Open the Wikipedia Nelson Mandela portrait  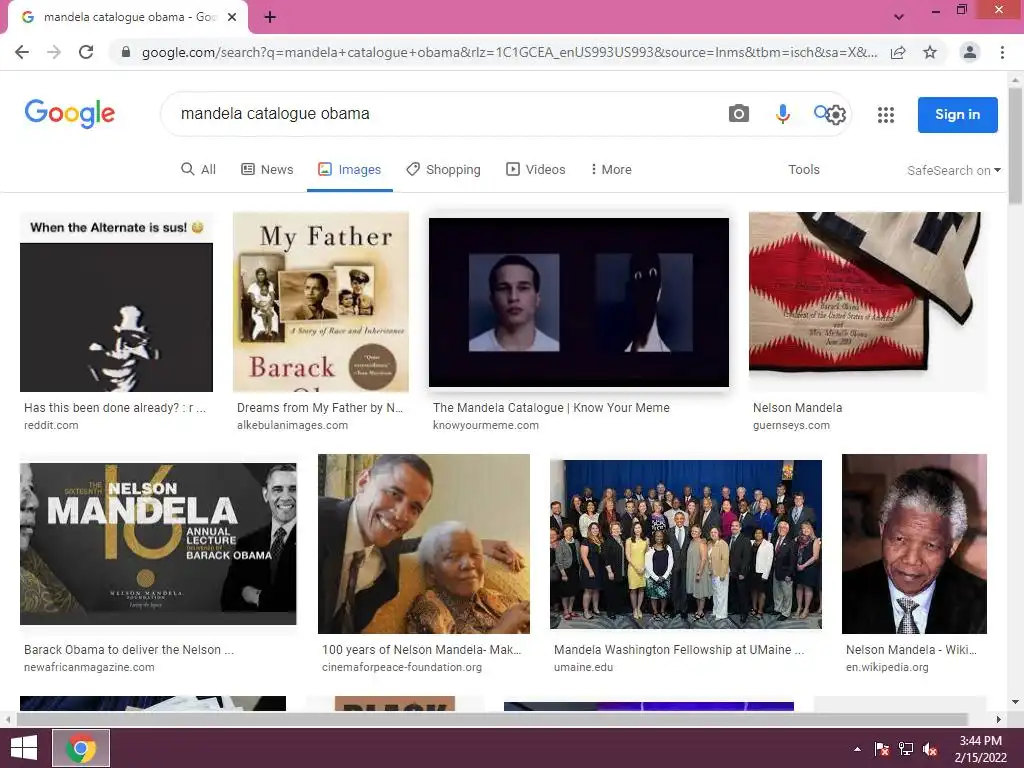coord(914,544)
